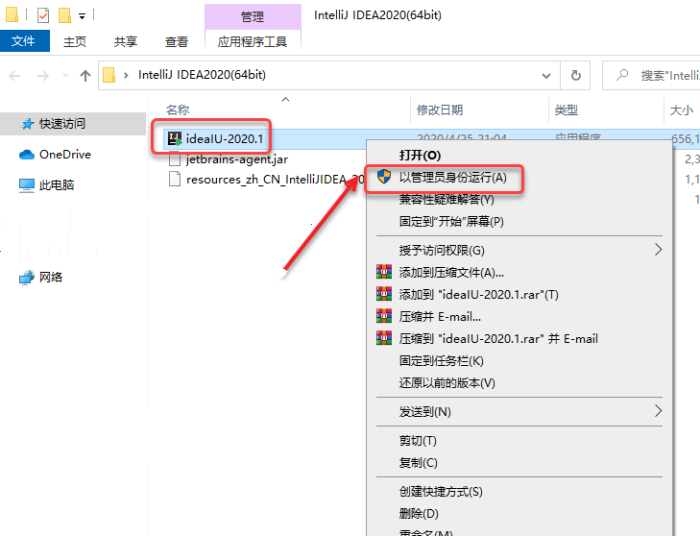Click the properties checkmark quick-access icon
Image resolution: width=700 pixels, height=536 pixels.
tap(43, 15)
